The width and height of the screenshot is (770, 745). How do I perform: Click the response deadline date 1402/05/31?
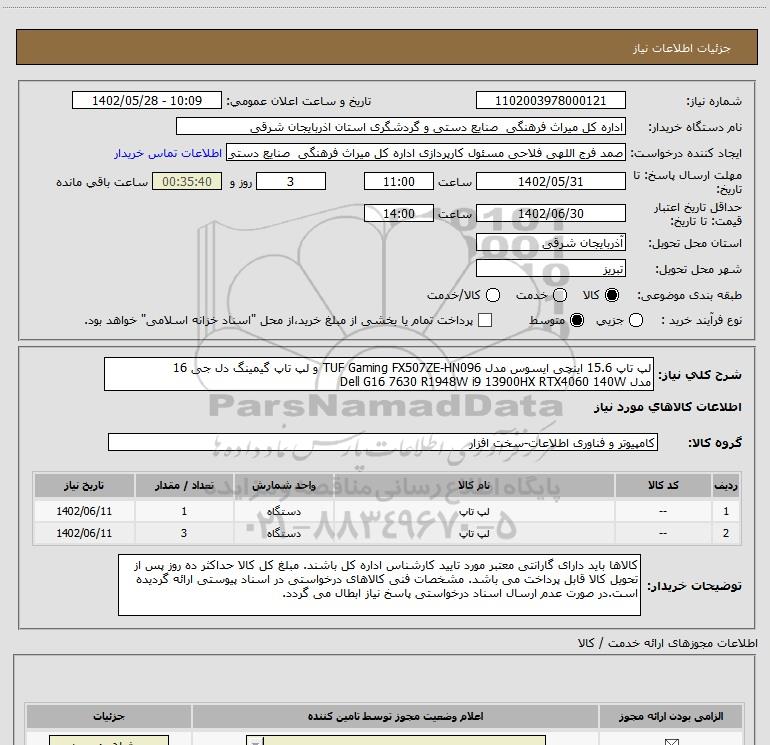550,182
